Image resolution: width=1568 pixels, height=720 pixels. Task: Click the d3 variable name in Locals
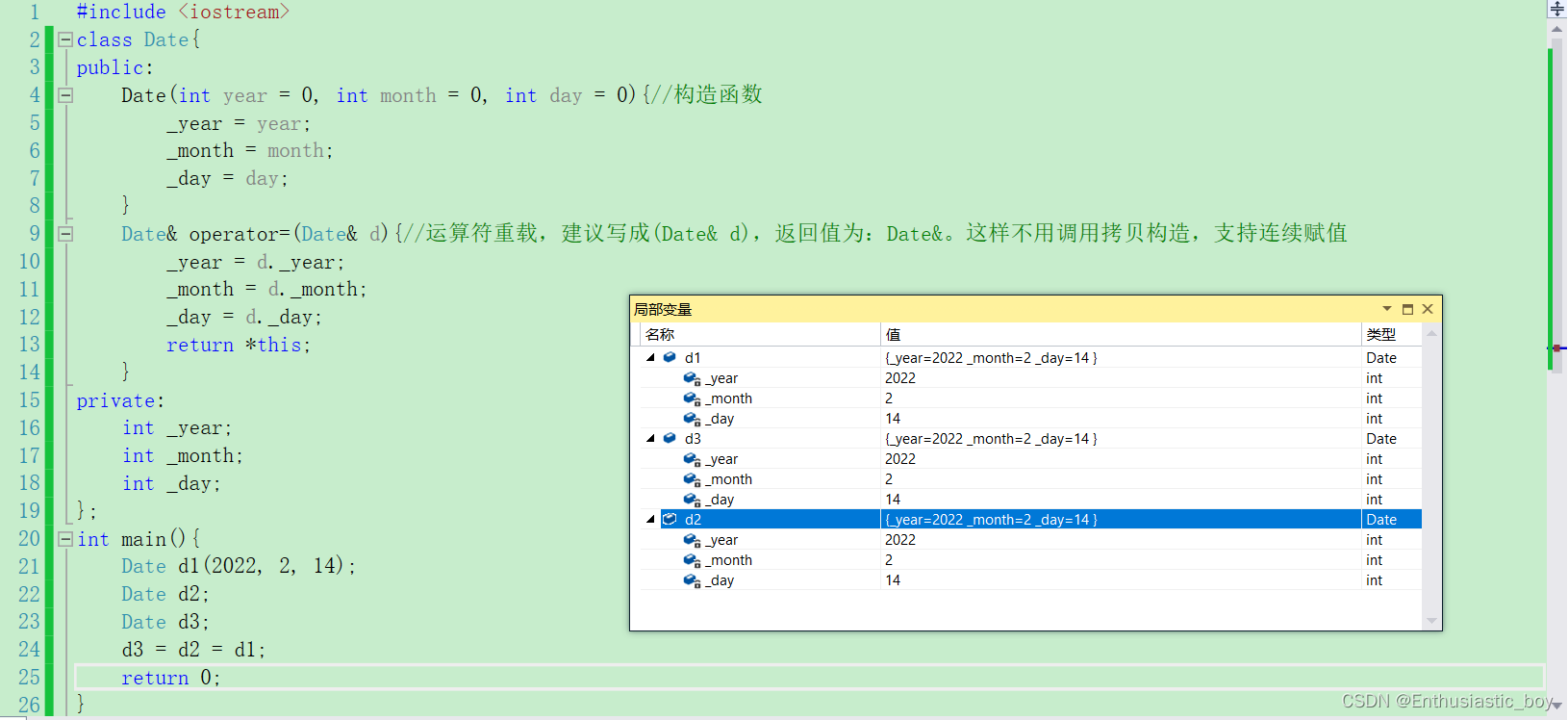693,438
